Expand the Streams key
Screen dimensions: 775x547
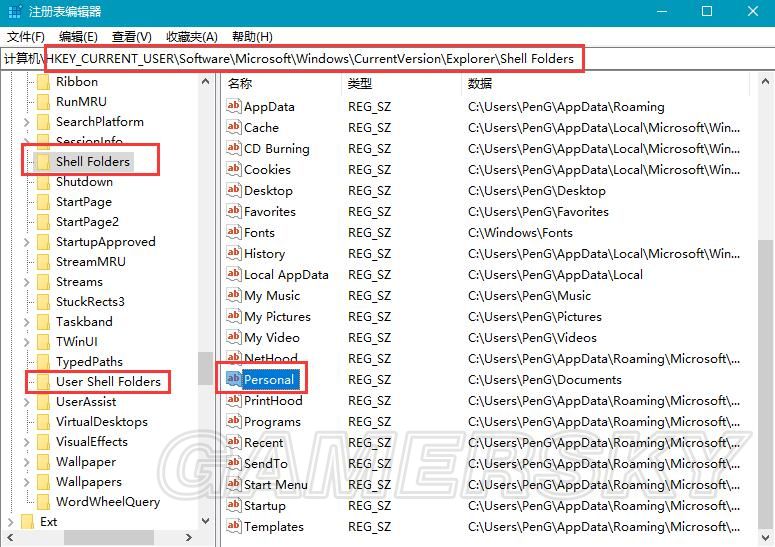26,282
